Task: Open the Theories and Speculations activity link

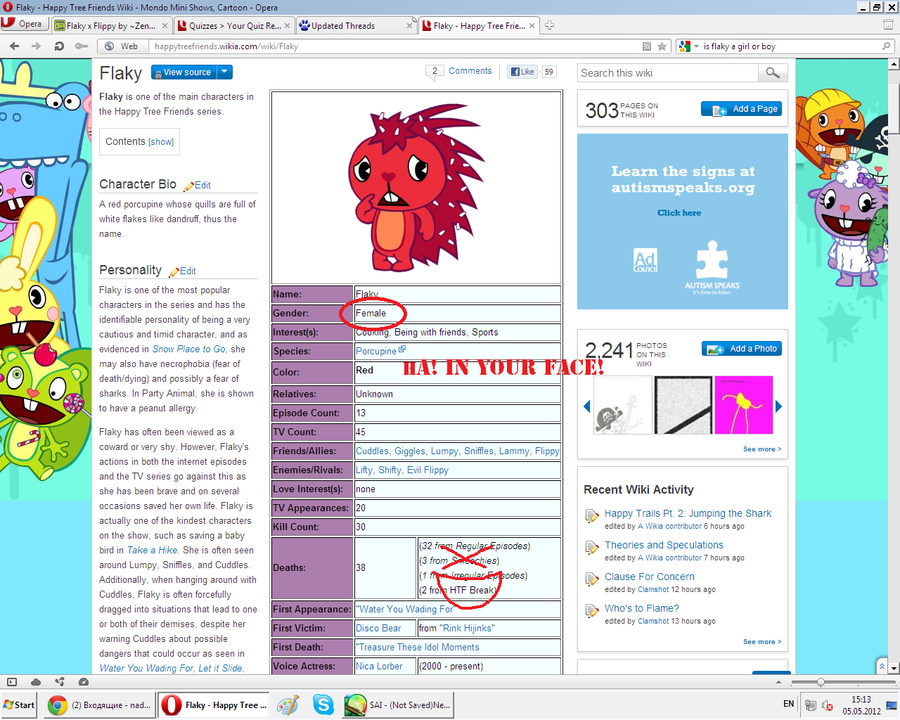Action: (x=664, y=545)
